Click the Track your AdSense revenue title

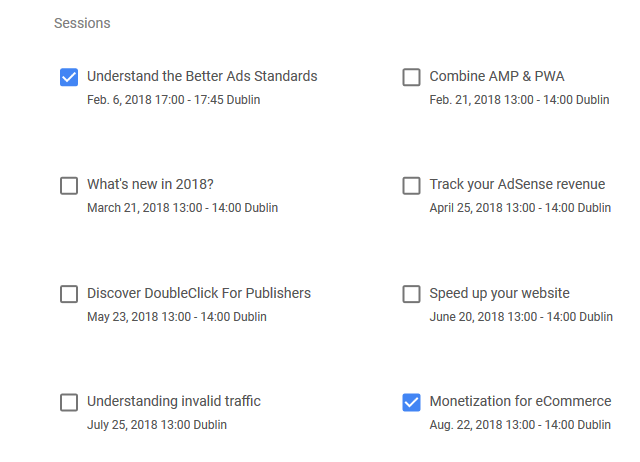click(517, 184)
